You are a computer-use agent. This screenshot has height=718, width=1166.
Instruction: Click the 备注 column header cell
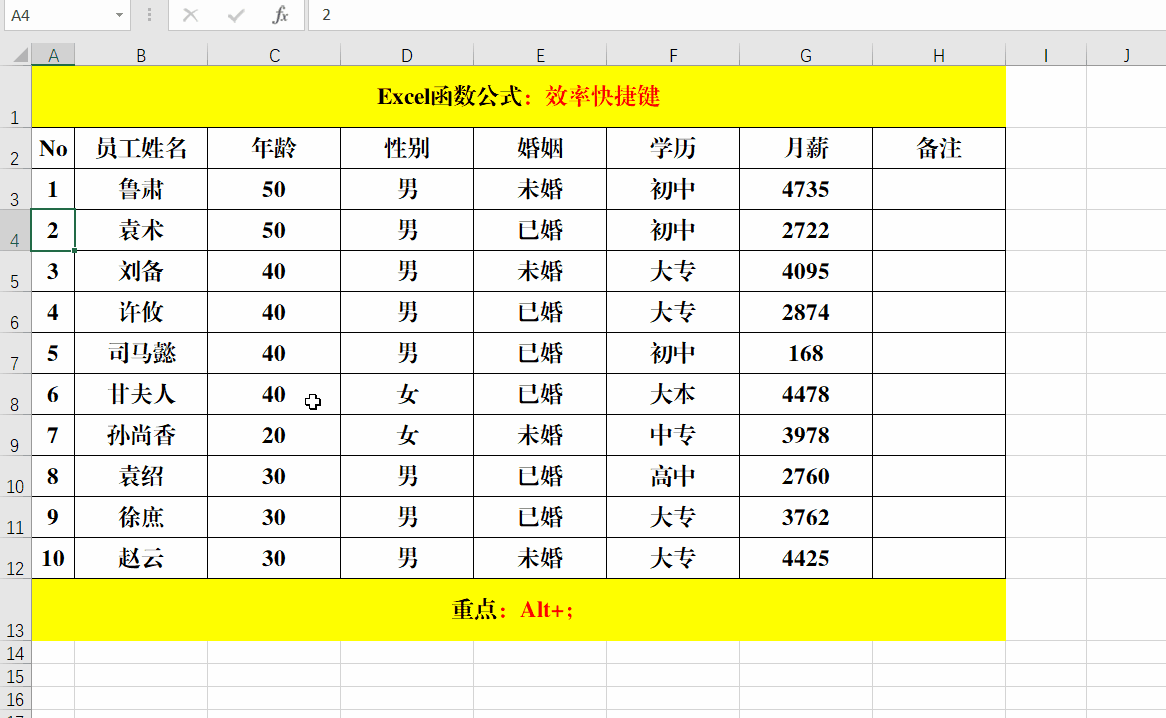pos(938,148)
